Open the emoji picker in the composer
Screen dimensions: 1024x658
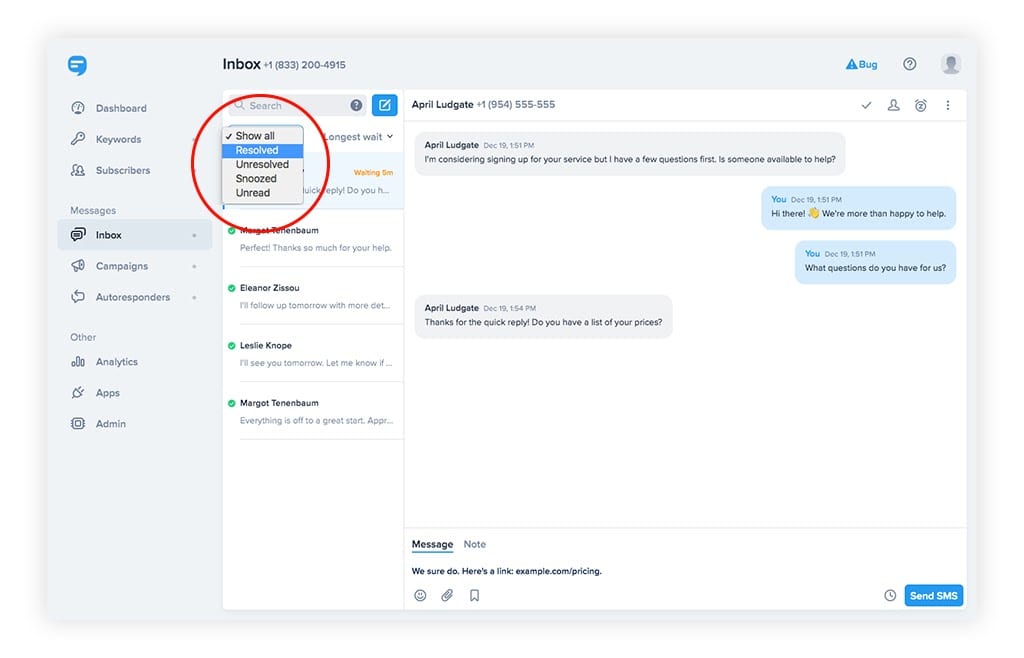[420, 595]
